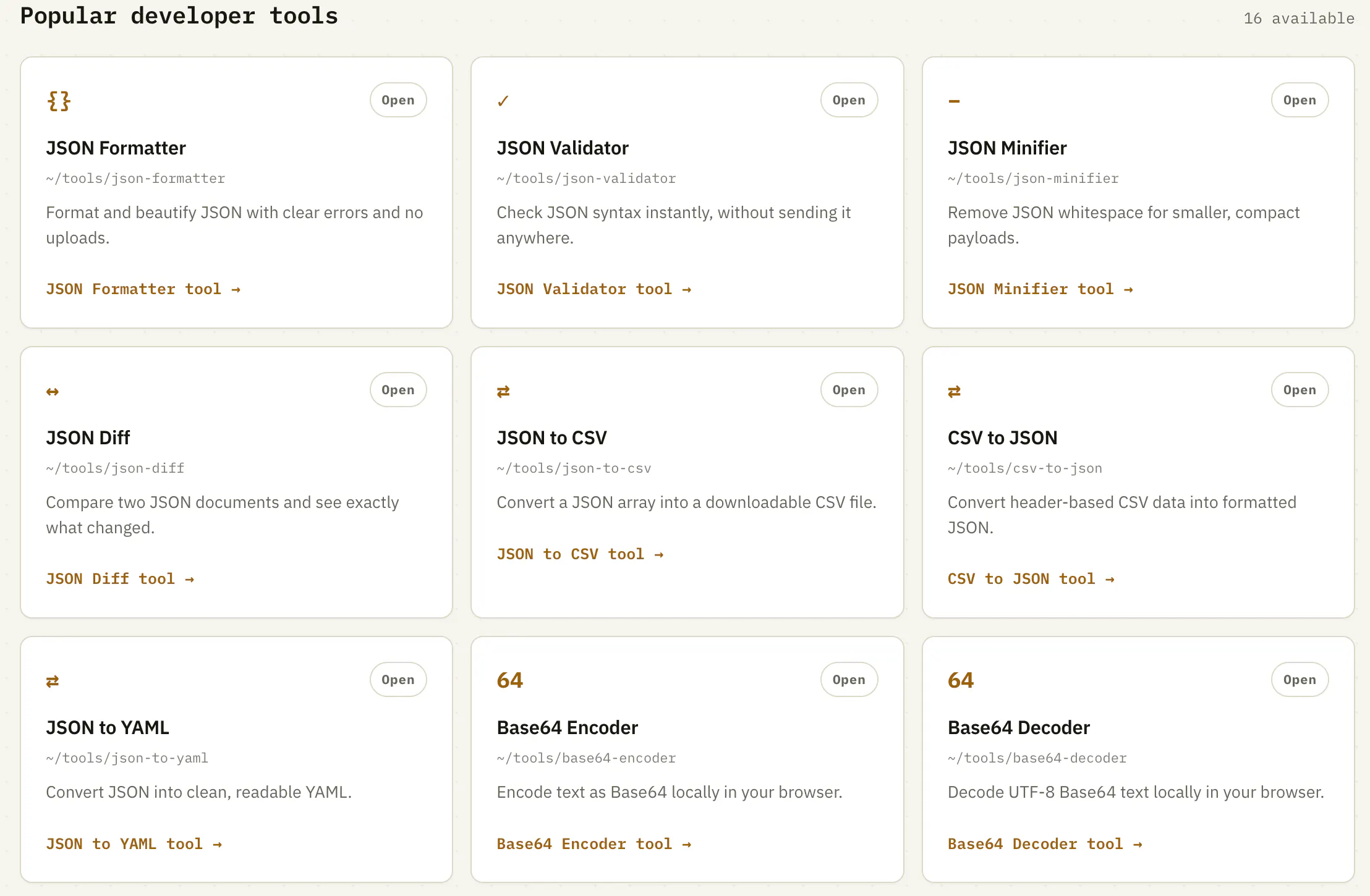The height and width of the screenshot is (896, 1370).
Task: Click the description "Compare two JSON documents"
Action: 222,515
